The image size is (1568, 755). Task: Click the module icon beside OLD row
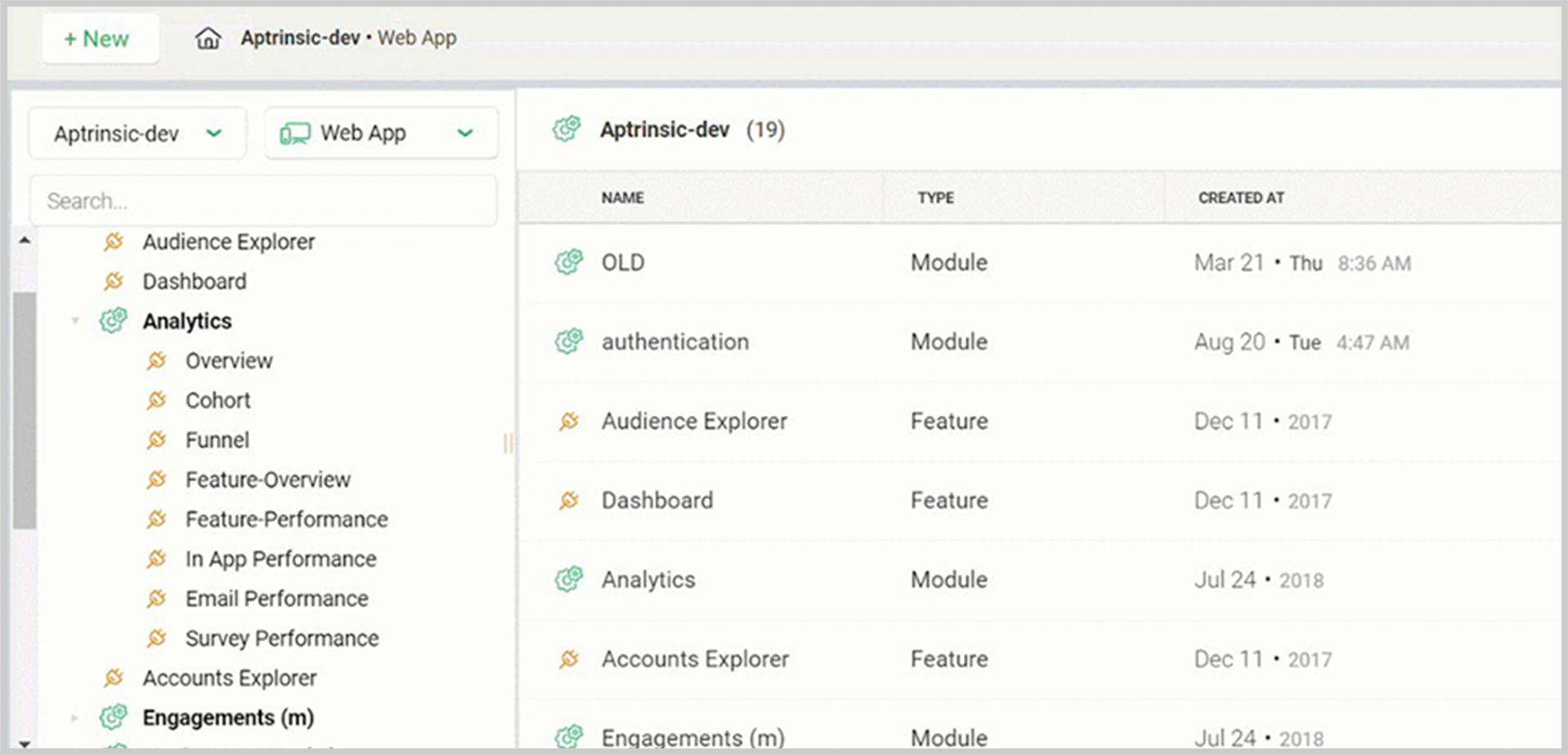coord(568,262)
